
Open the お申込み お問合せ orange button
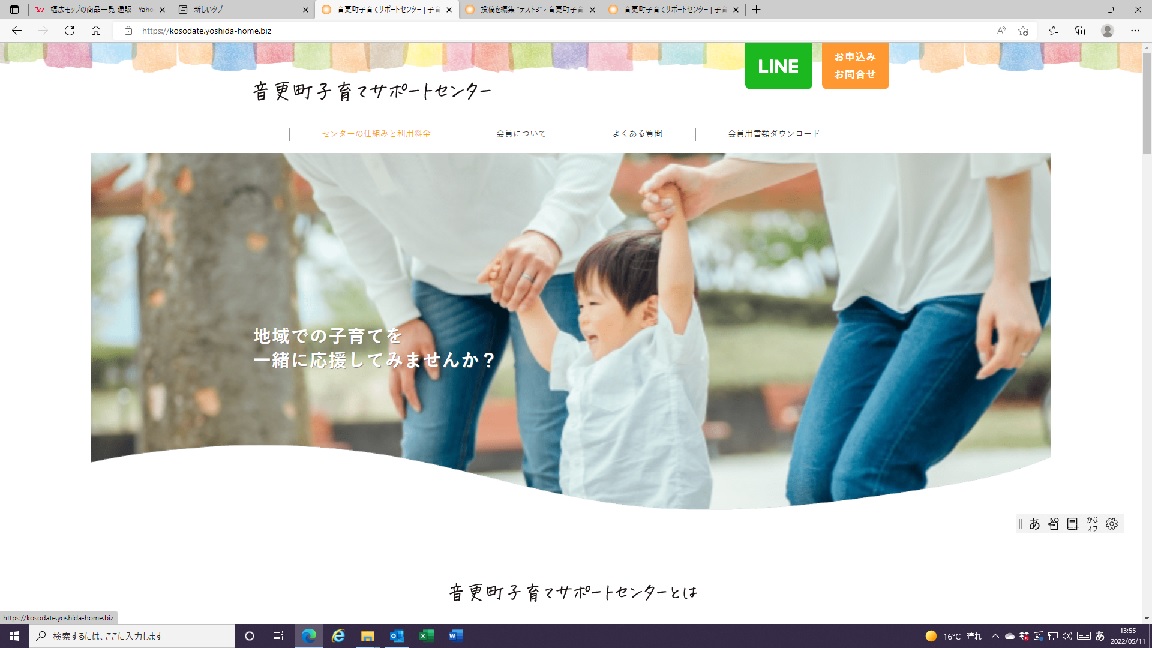855,65
